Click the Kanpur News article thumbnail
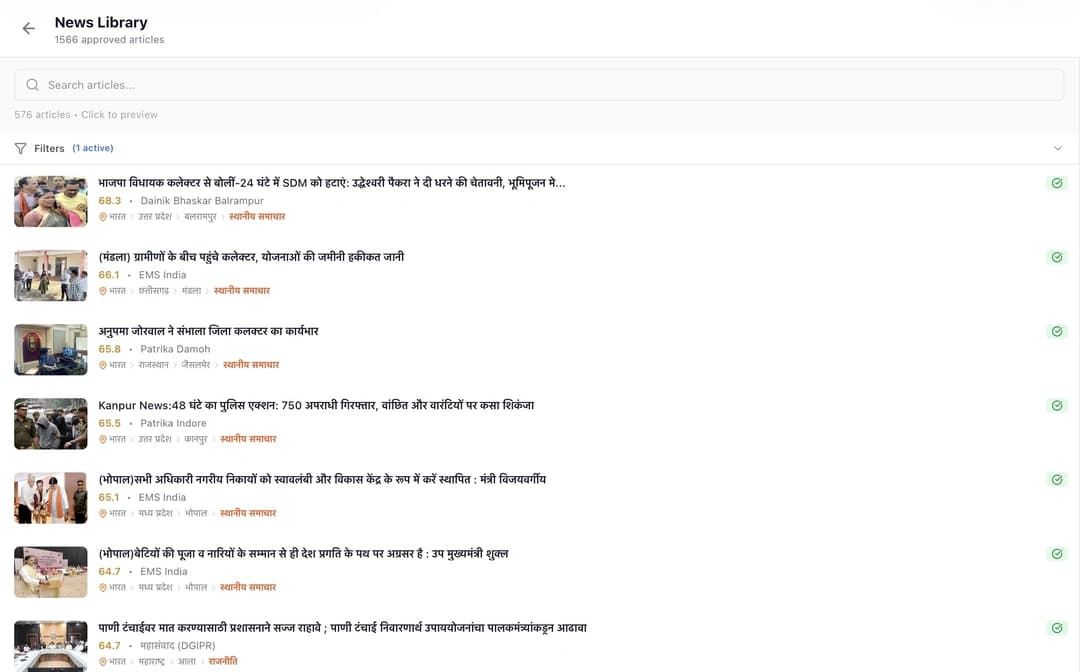The image size is (1080, 672). click(x=50, y=424)
